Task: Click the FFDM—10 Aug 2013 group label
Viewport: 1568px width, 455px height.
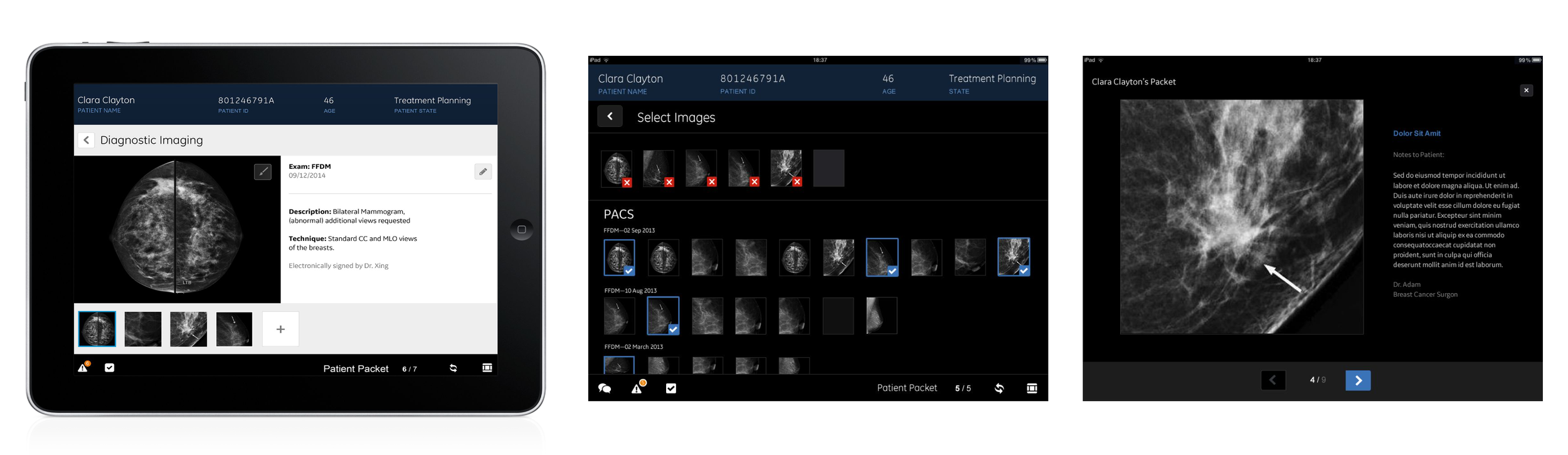Action: 630,291
